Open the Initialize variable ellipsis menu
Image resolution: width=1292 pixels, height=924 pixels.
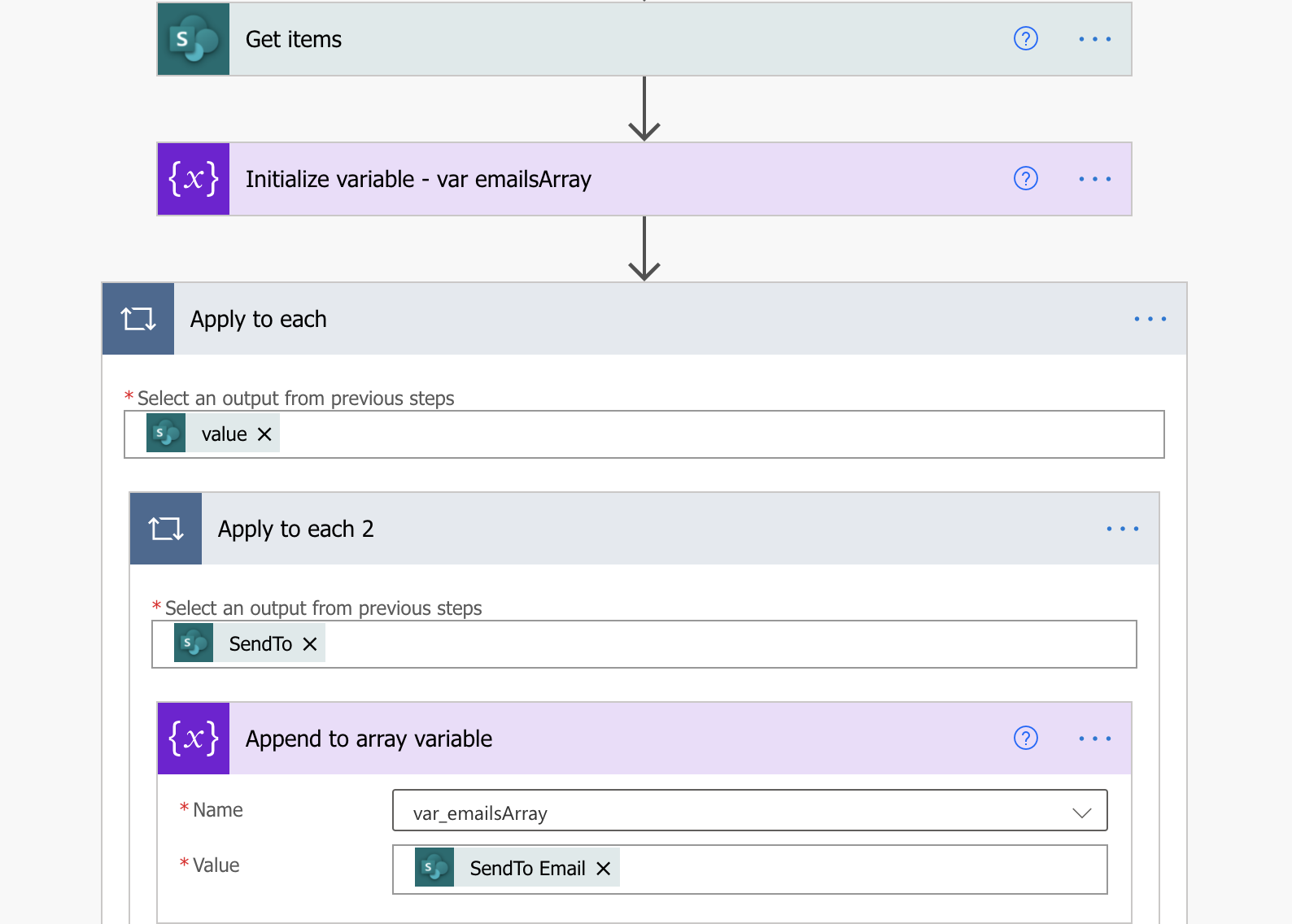pos(1094,179)
